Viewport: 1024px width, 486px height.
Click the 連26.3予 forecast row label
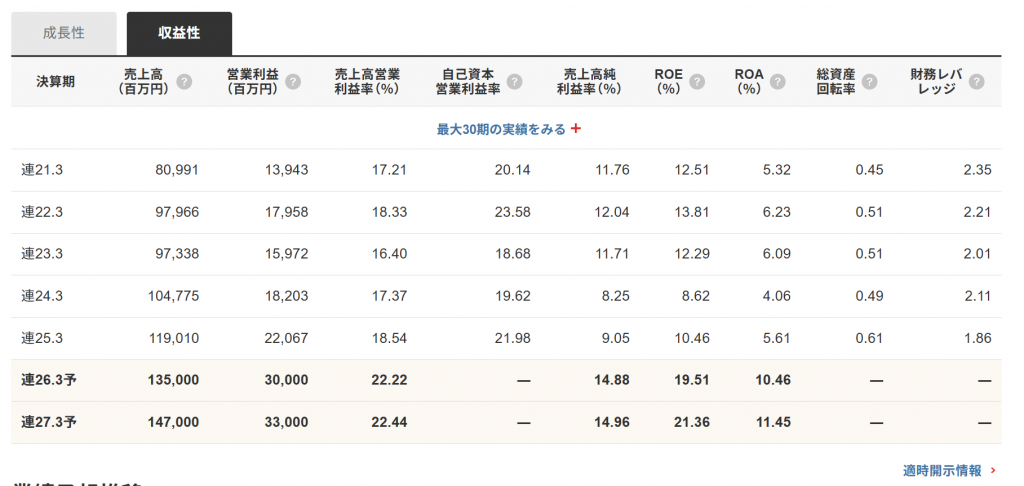pyautogui.click(x=49, y=380)
